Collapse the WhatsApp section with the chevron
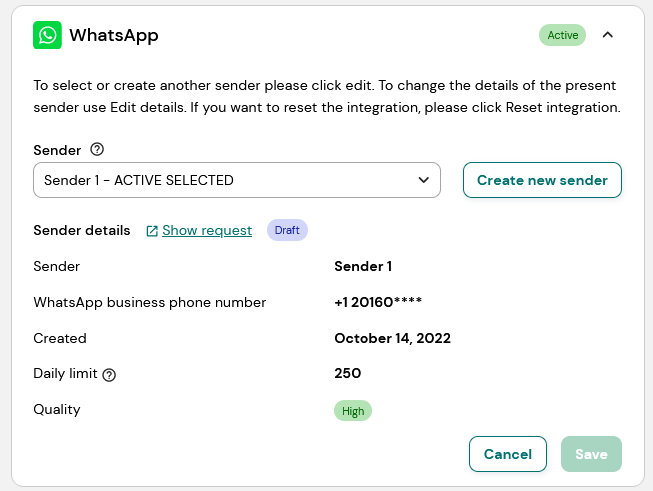The height and width of the screenshot is (491, 653). (608, 35)
